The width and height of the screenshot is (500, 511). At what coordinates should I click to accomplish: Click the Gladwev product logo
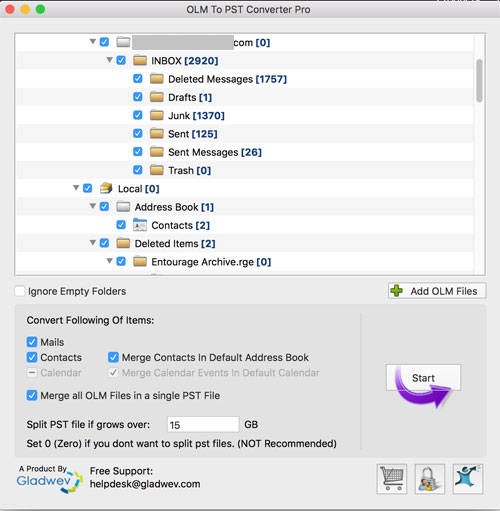[x=49, y=479]
